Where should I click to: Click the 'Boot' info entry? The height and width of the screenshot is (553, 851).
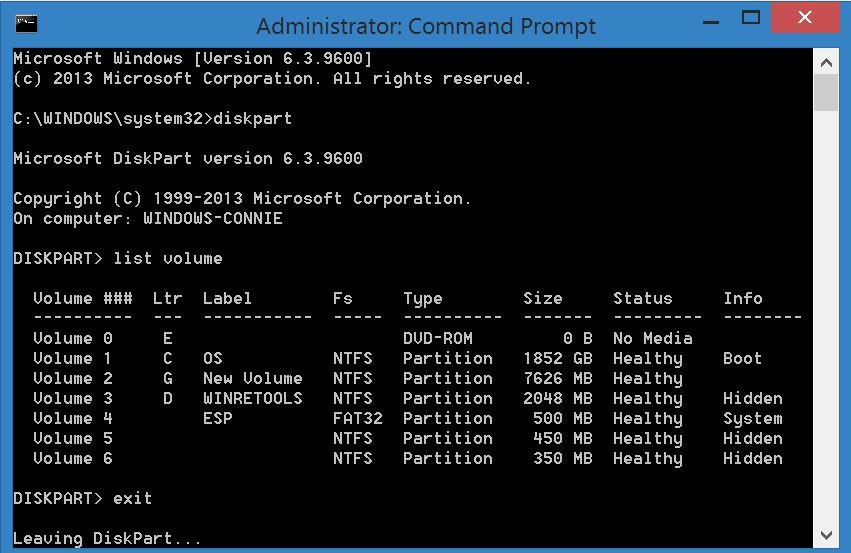coord(742,359)
